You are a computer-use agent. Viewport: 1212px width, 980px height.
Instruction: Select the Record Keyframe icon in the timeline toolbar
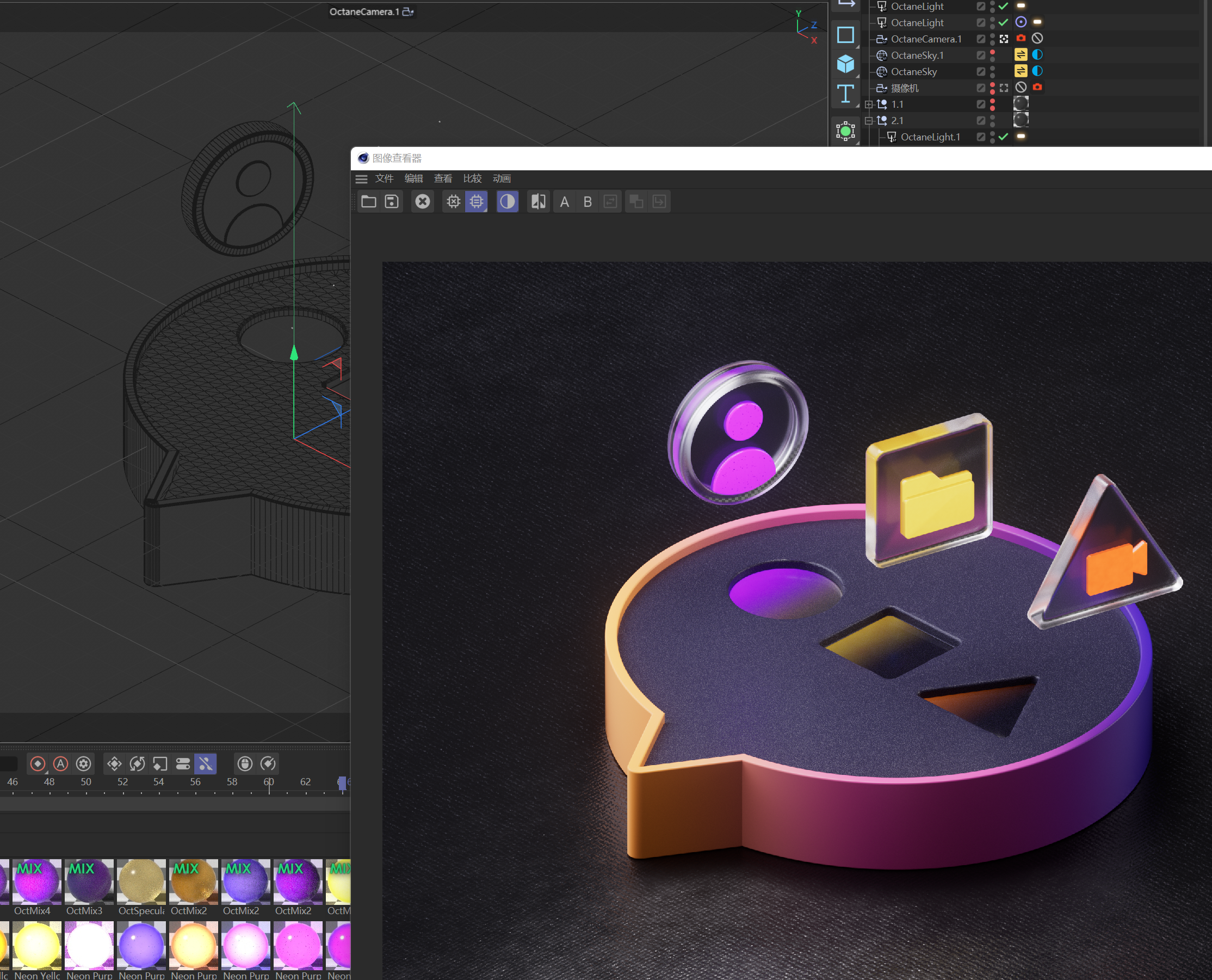point(38,764)
